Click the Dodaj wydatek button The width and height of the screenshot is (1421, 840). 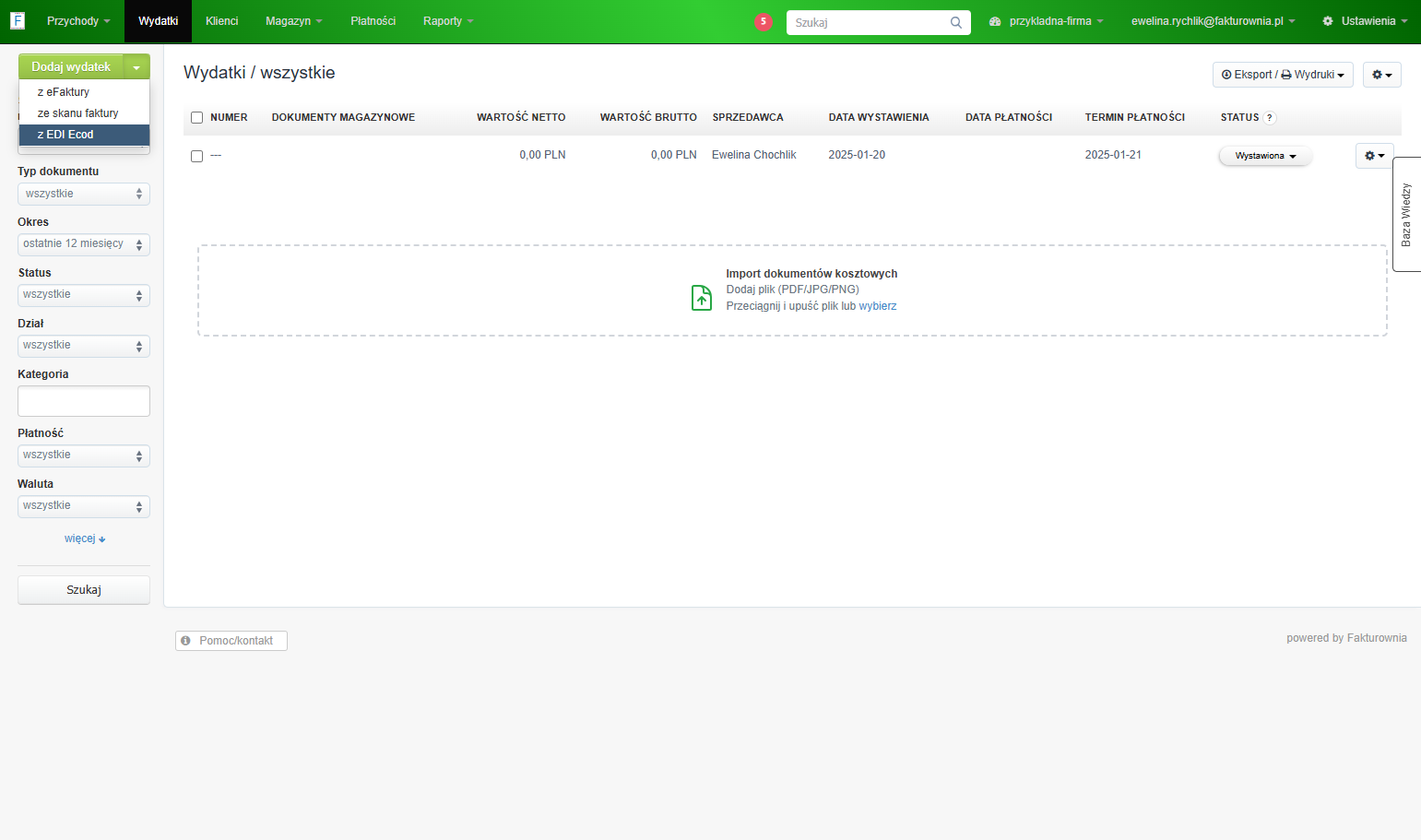(x=71, y=66)
